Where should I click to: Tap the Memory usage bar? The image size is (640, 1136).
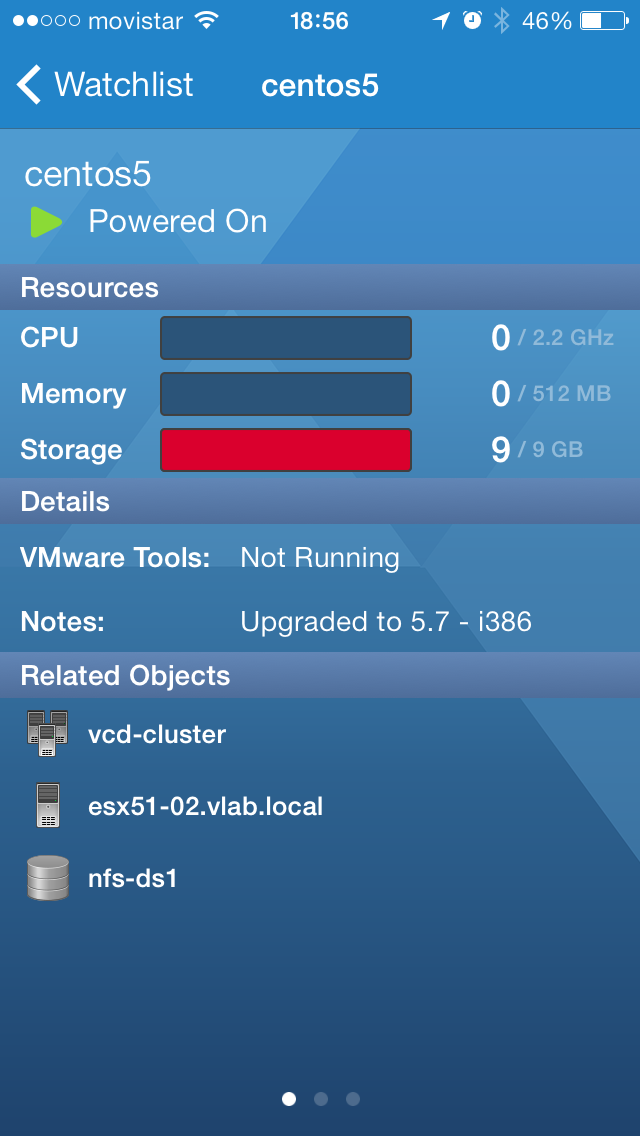click(286, 394)
